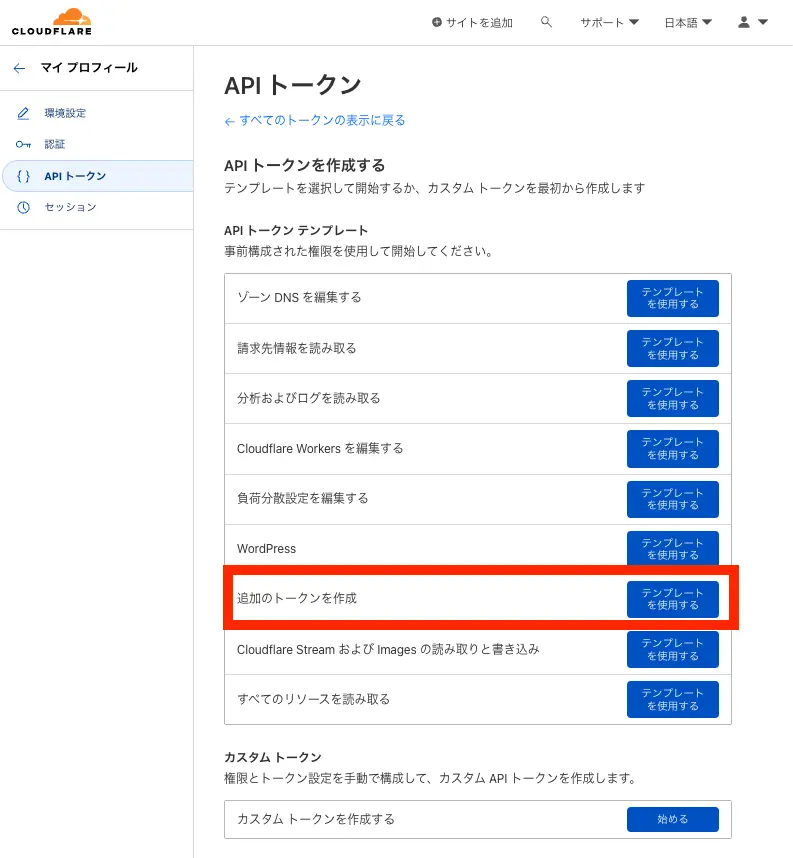Image resolution: width=793 pixels, height=858 pixels.
Task: Select the clock icon beside セッション
Action: pos(22,207)
